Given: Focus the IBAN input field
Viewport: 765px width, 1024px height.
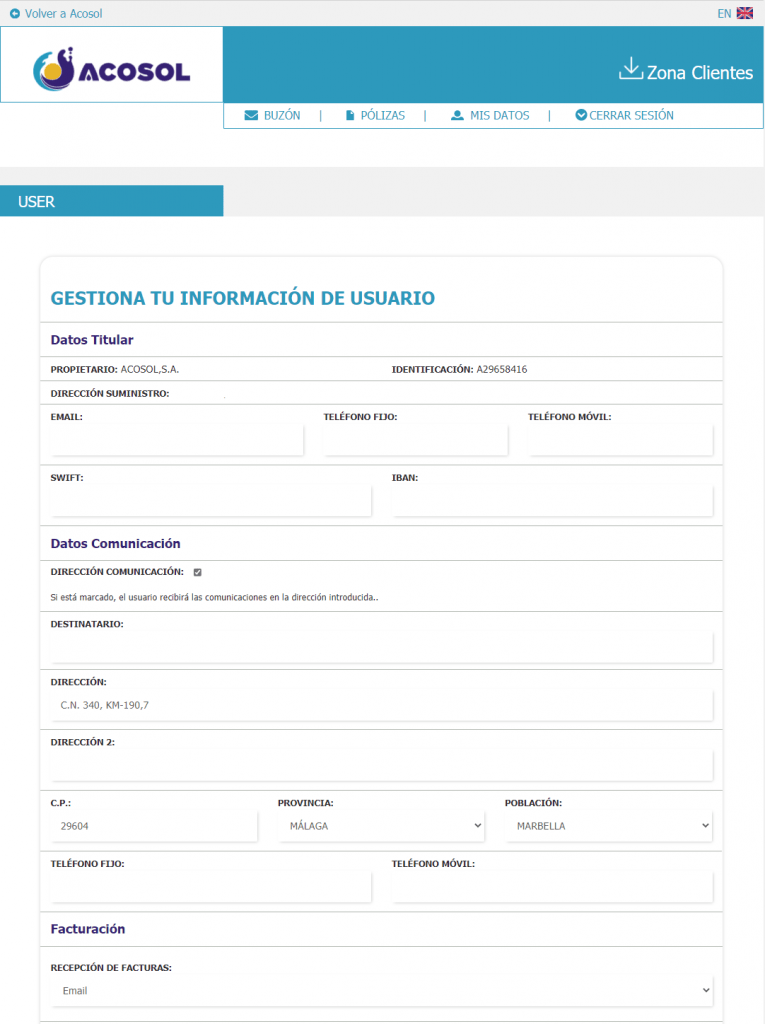Looking at the screenshot, I should (552, 501).
